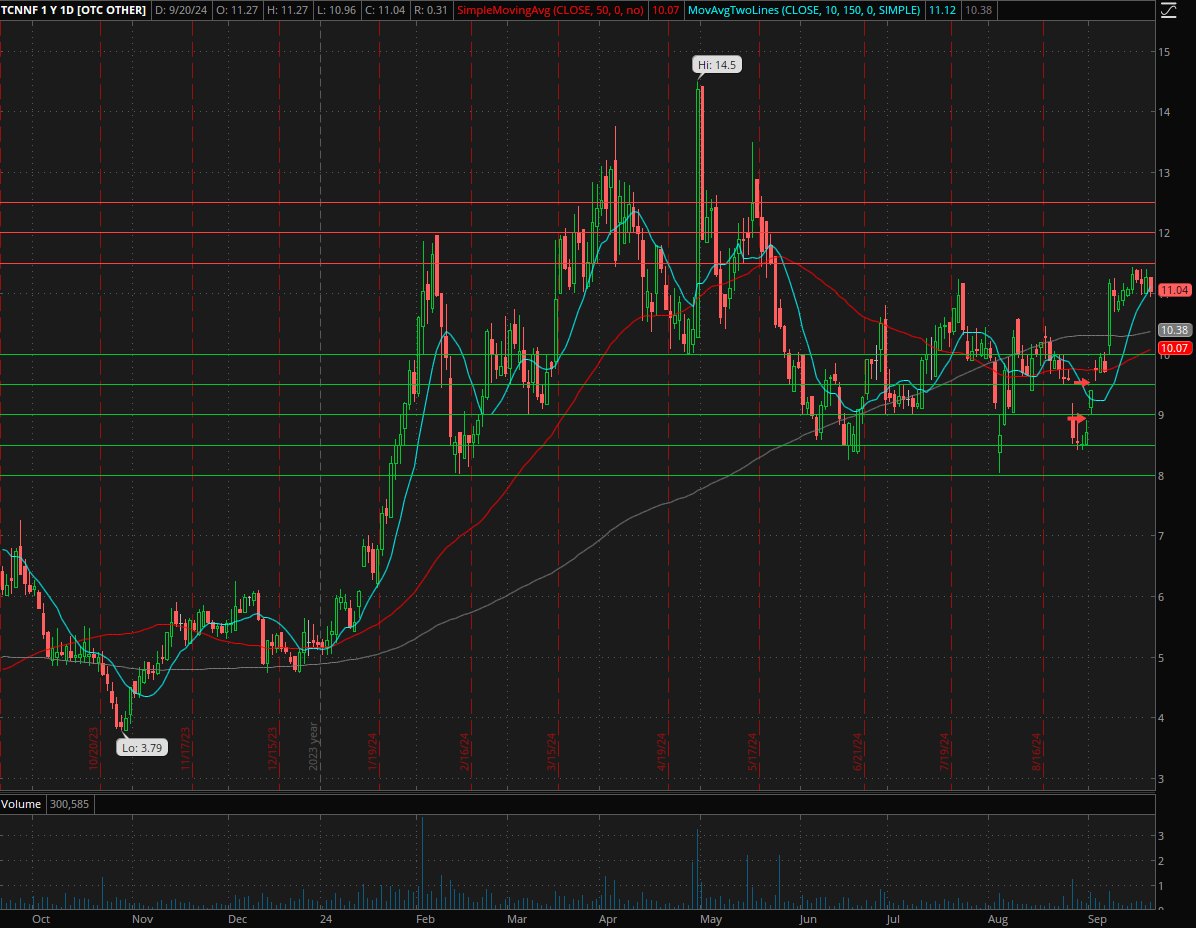This screenshot has width=1196, height=928.
Task: Select the Sep label on the time axis
Action: (x=1097, y=918)
